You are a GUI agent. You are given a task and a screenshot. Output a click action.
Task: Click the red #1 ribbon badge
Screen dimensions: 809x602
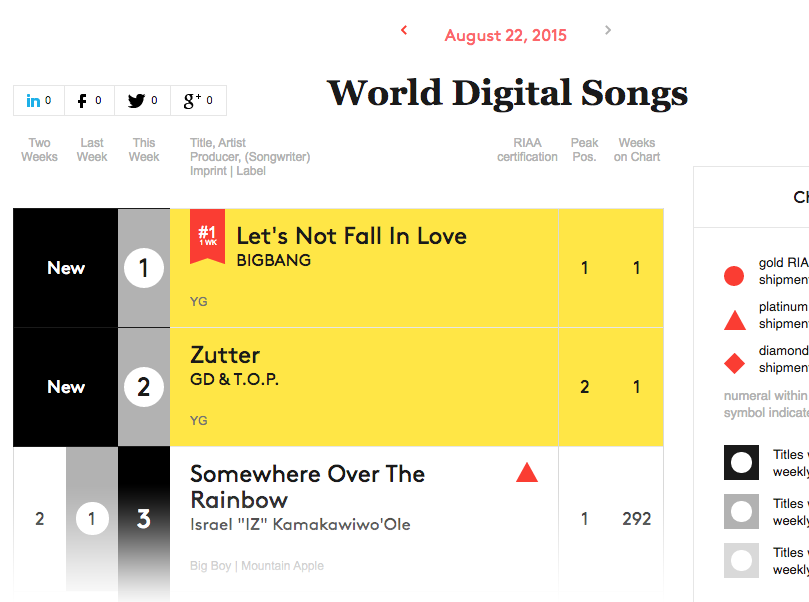[x=207, y=236]
